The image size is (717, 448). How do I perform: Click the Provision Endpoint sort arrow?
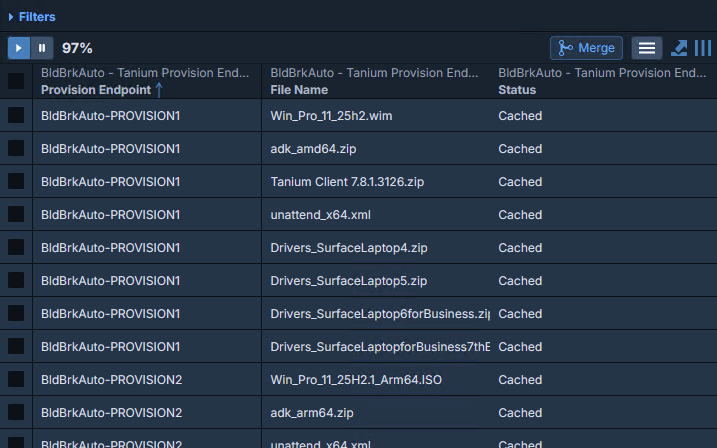159,90
